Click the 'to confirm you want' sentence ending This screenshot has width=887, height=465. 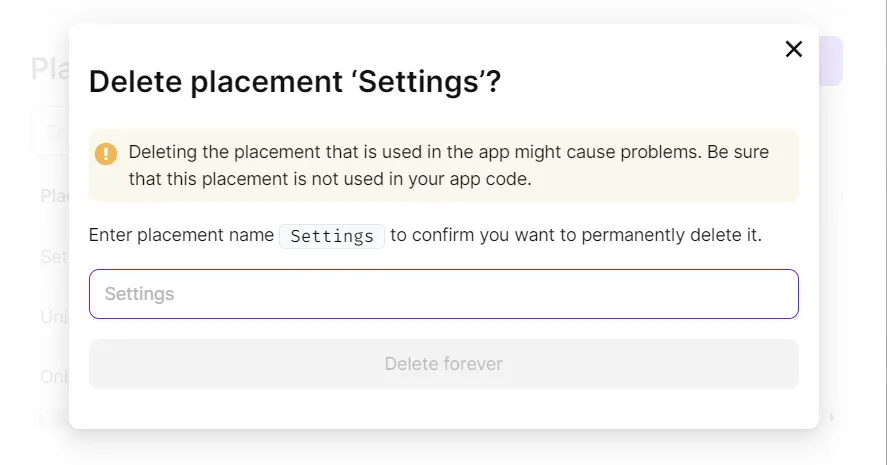[576, 235]
